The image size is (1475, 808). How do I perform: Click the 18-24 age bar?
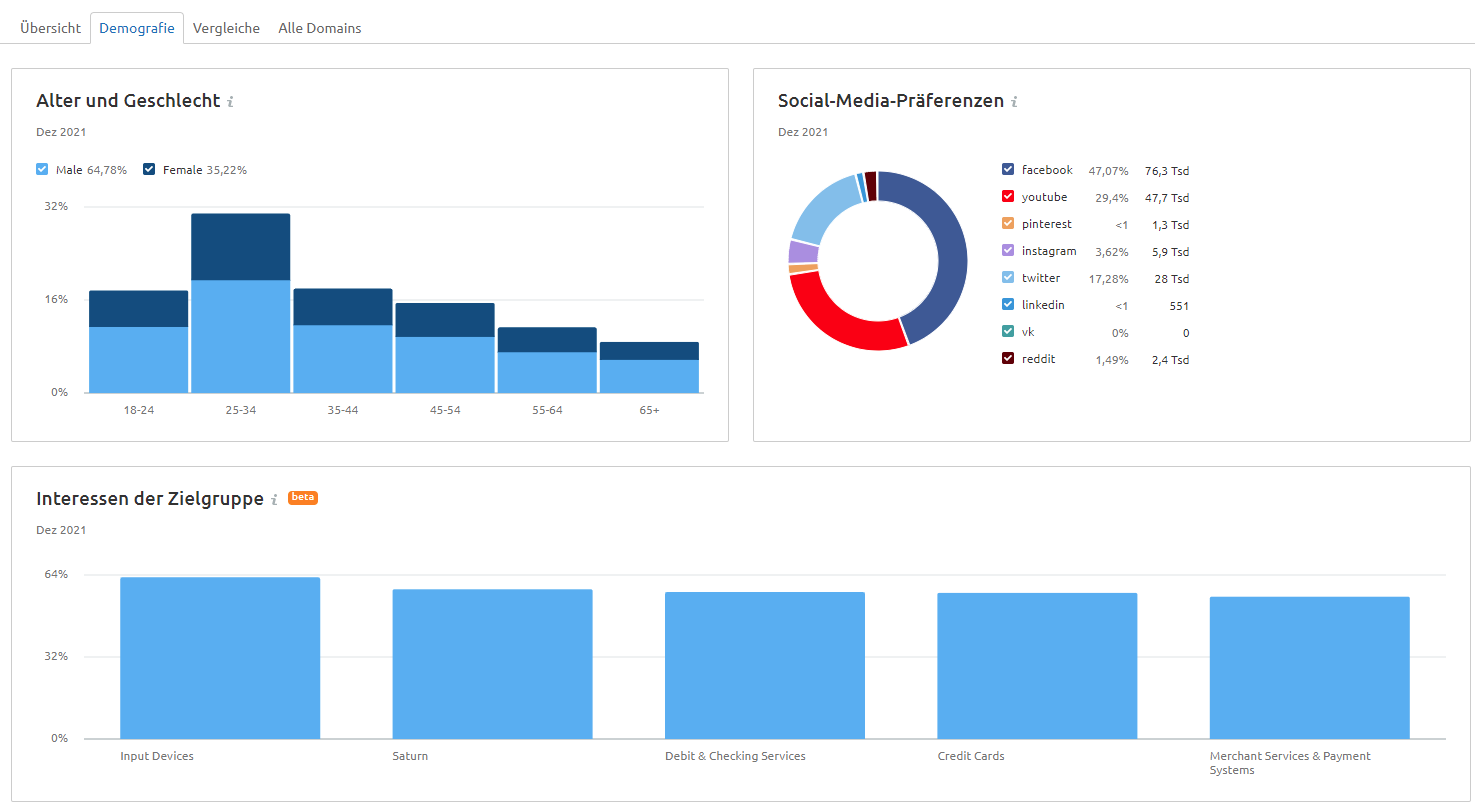(x=139, y=342)
